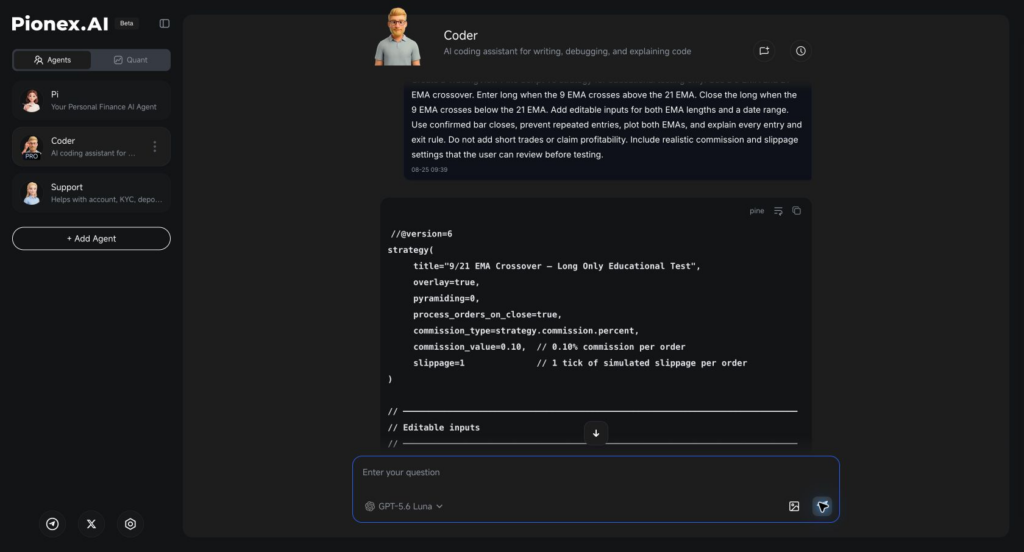Jump to bottom with down-arrow button
Viewport: 1024px width, 552px height.
596,433
